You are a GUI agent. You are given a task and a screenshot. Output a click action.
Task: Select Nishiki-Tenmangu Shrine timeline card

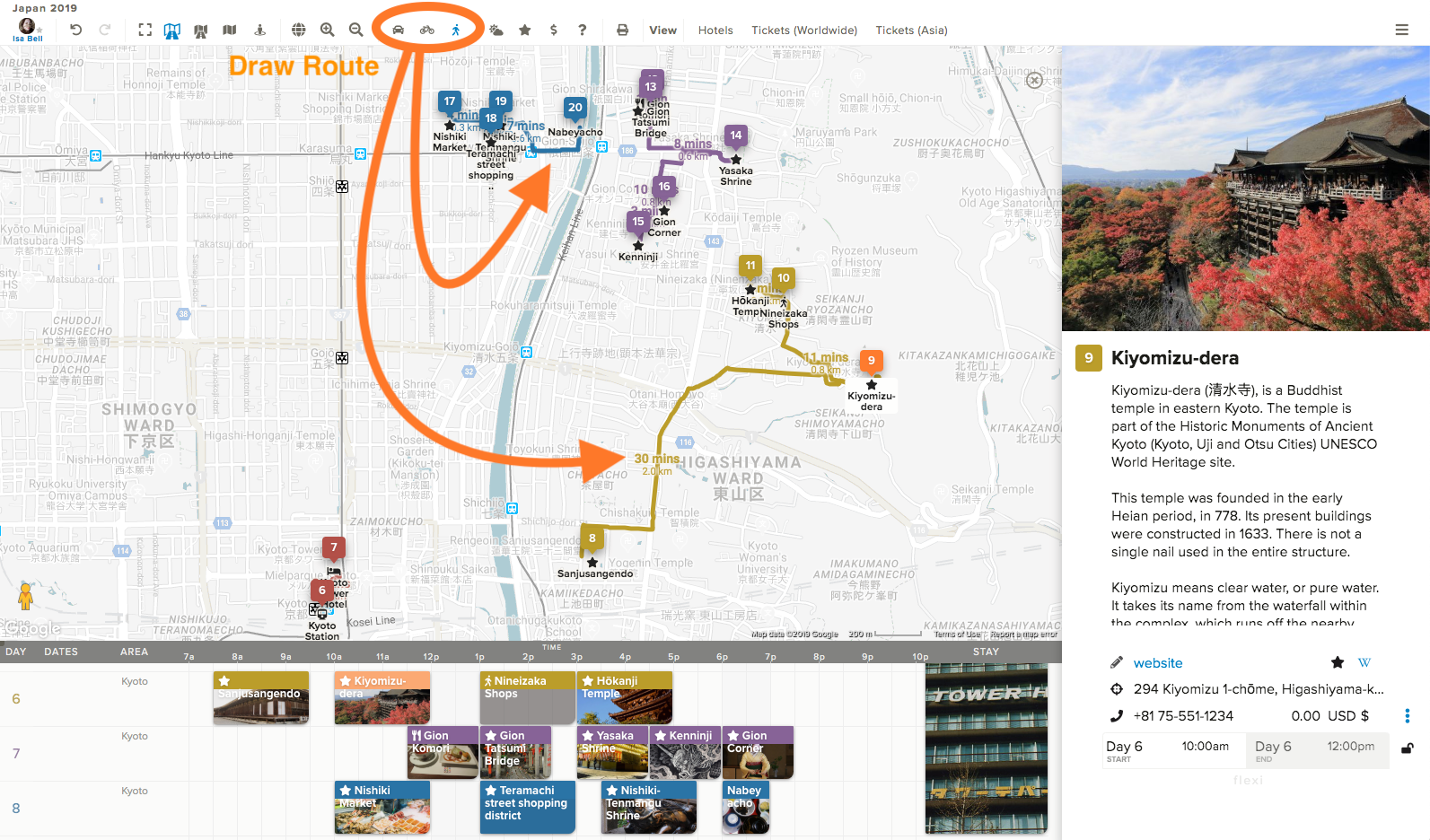pyautogui.click(x=649, y=808)
